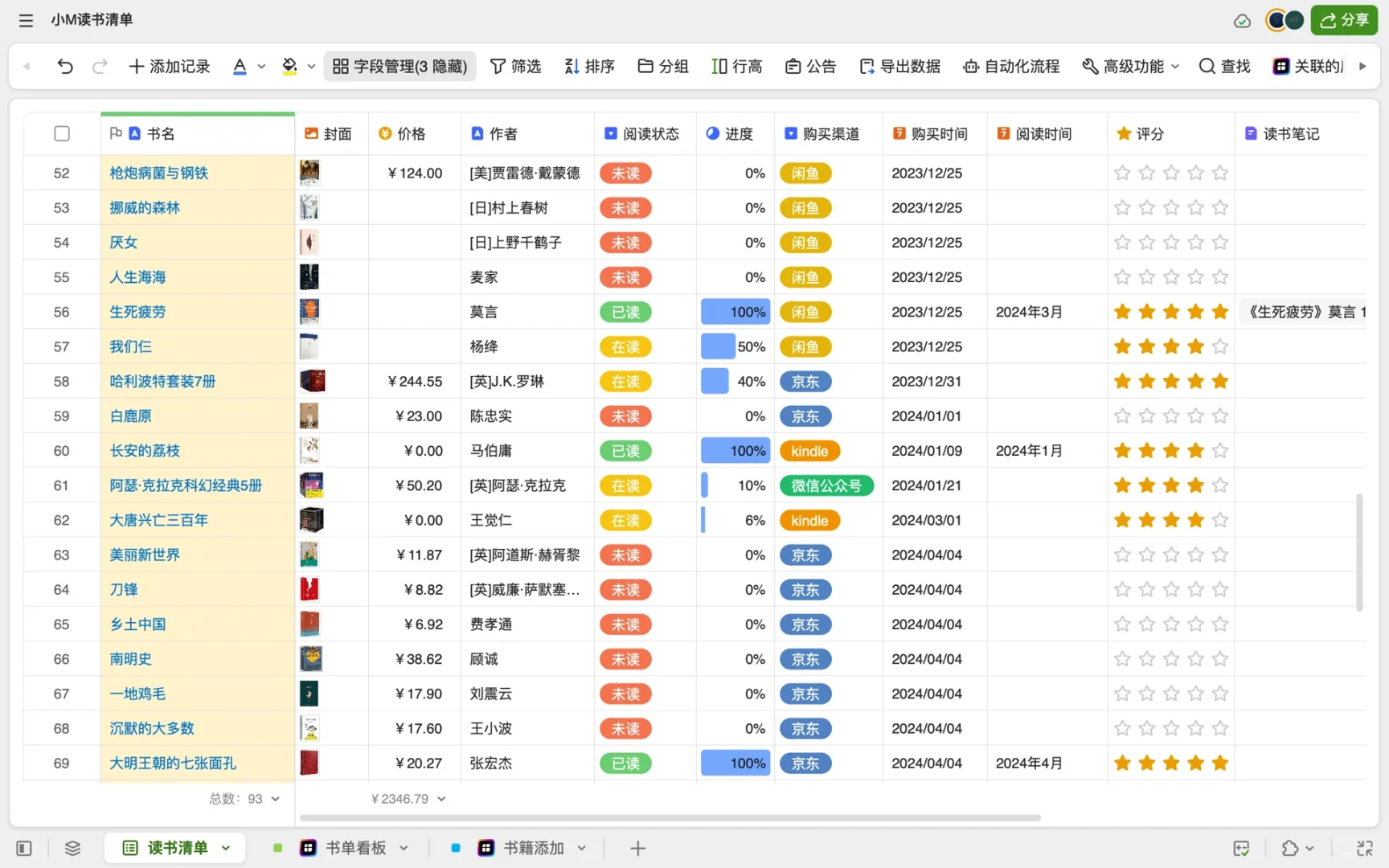This screenshot has width=1389, height=868.
Task: Give 我们仨 a fifth star rating
Action: click(x=1219, y=346)
